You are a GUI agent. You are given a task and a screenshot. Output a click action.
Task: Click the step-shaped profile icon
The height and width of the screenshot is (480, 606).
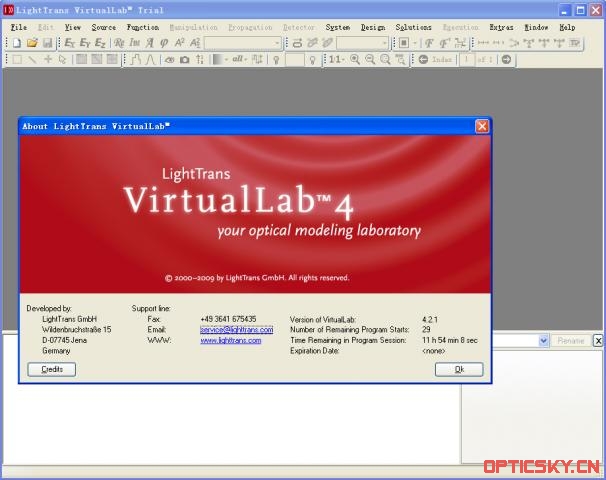point(136,60)
